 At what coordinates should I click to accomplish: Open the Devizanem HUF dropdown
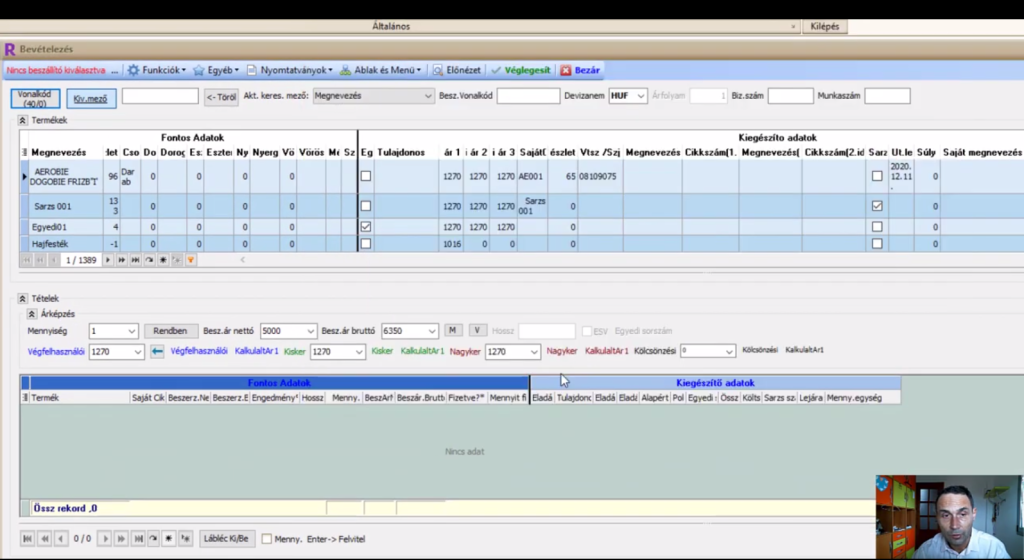coord(640,96)
